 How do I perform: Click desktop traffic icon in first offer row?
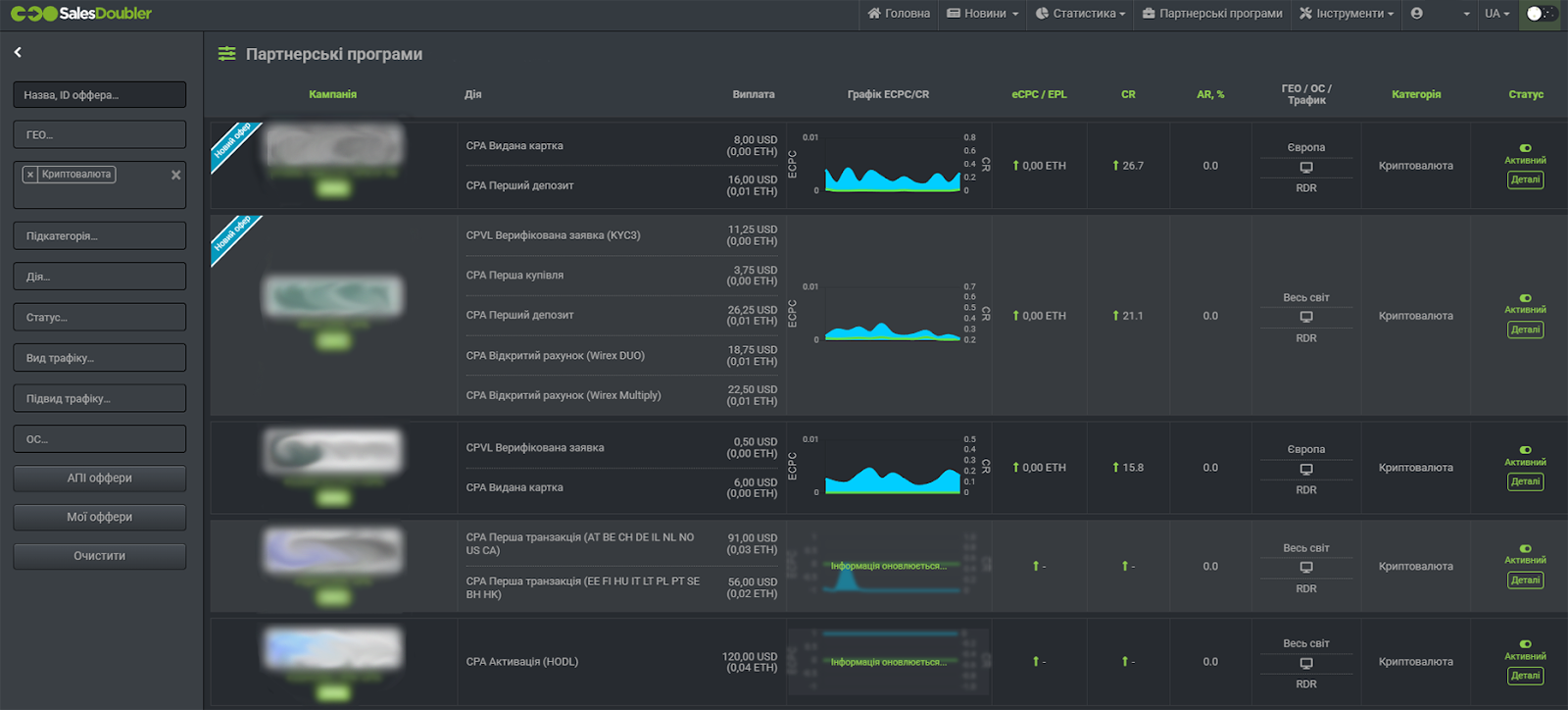(1305, 168)
